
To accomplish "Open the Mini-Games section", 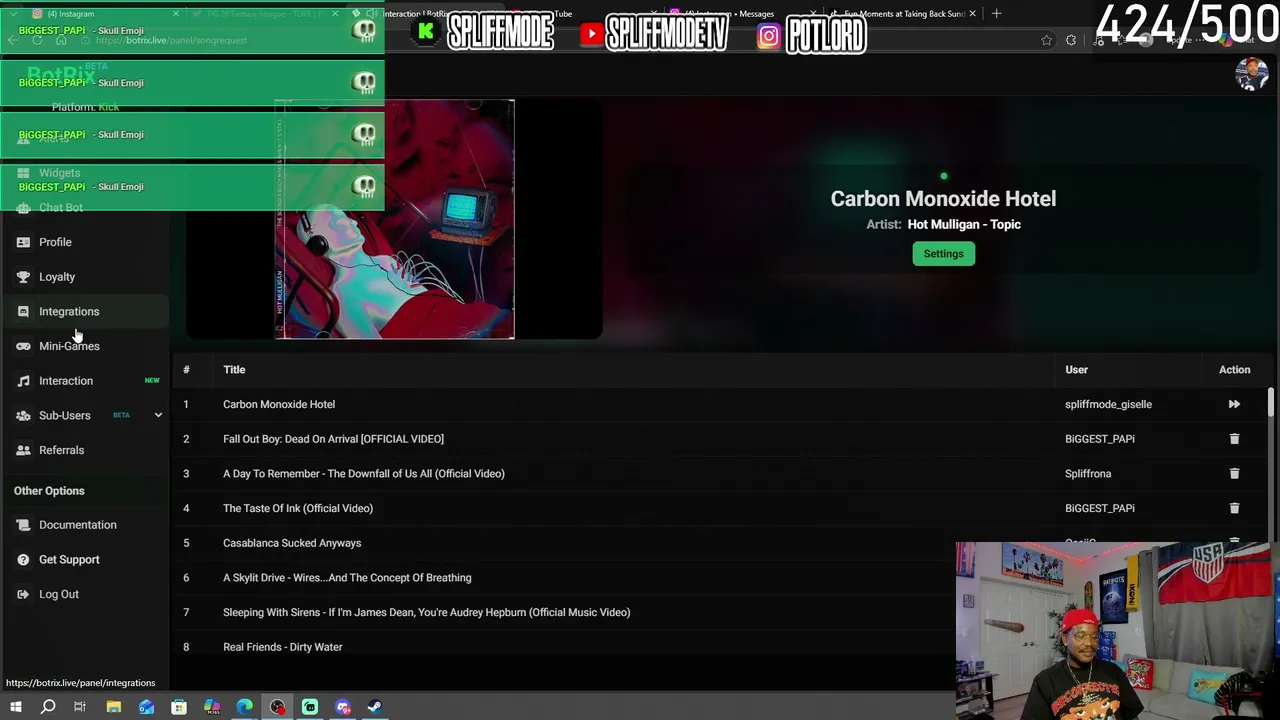I will coord(69,346).
